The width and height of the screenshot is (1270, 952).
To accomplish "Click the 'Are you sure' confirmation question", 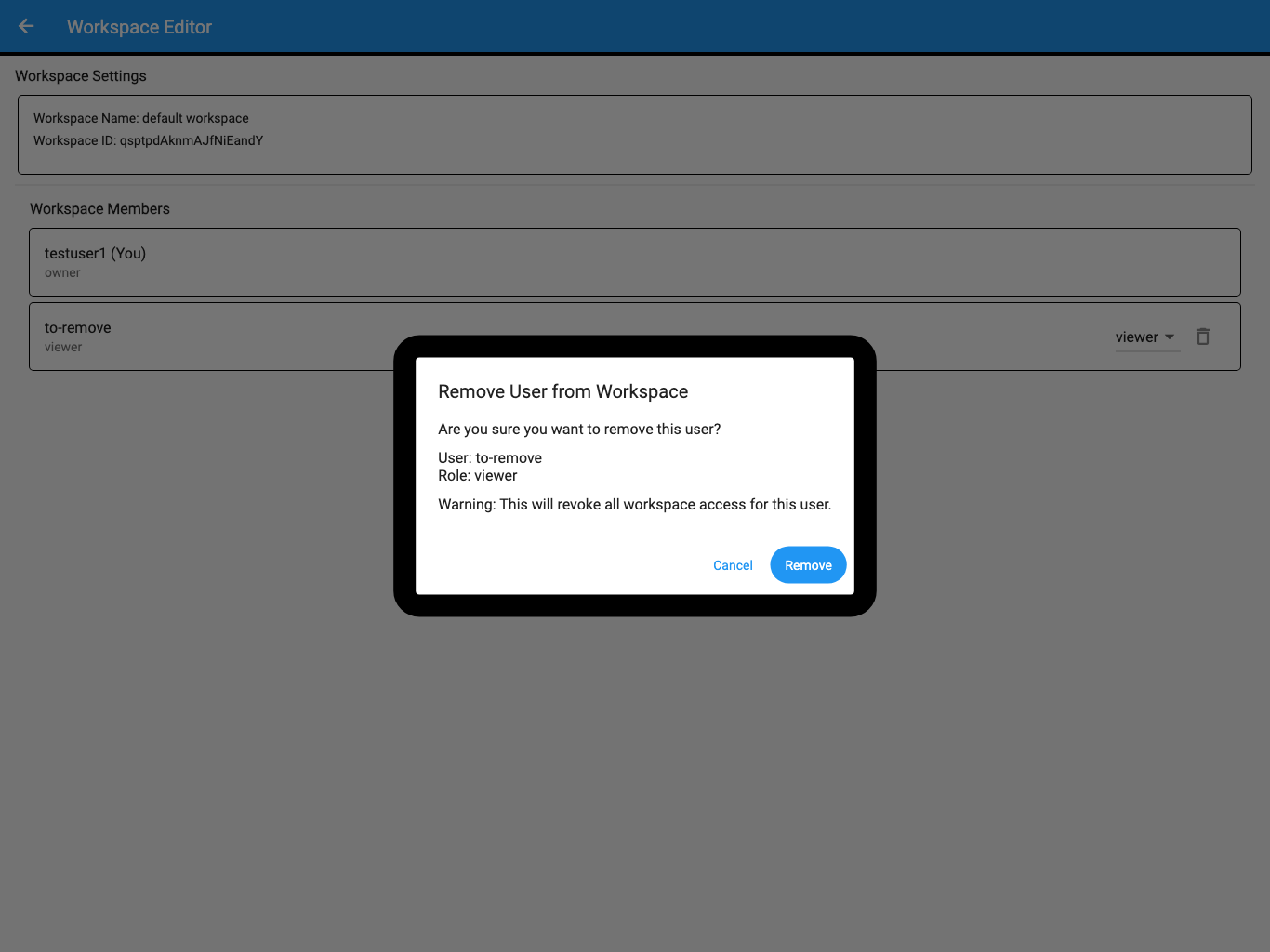I will tap(579, 430).
